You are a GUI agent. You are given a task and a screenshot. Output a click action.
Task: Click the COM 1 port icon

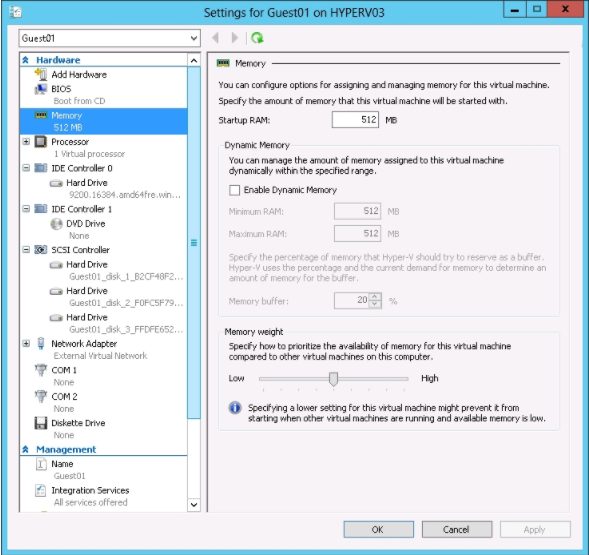pyautogui.click(x=41, y=370)
